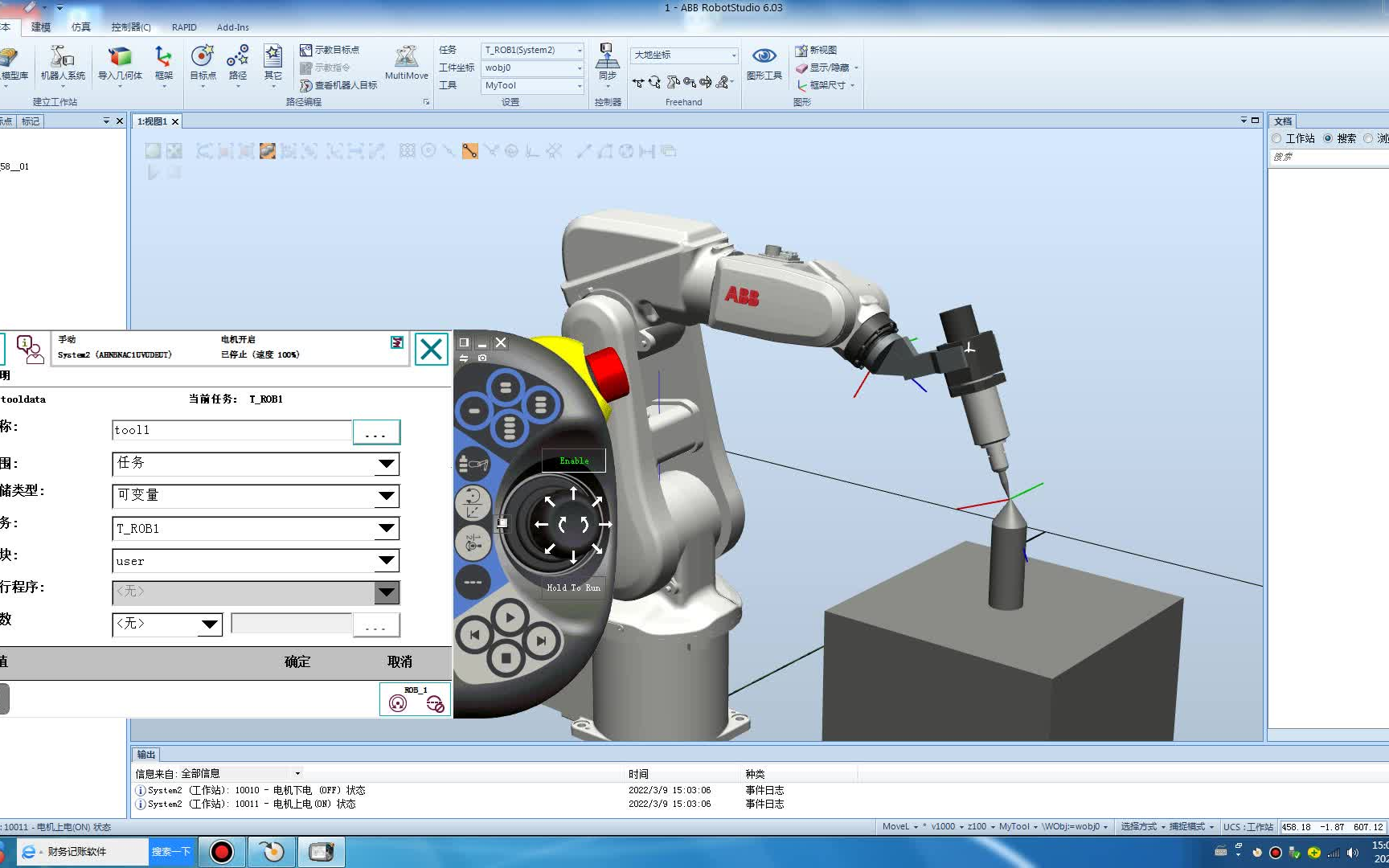Open the T_ROB1 task dropdown in form
The height and width of the screenshot is (868, 1389).
click(387, 528)
